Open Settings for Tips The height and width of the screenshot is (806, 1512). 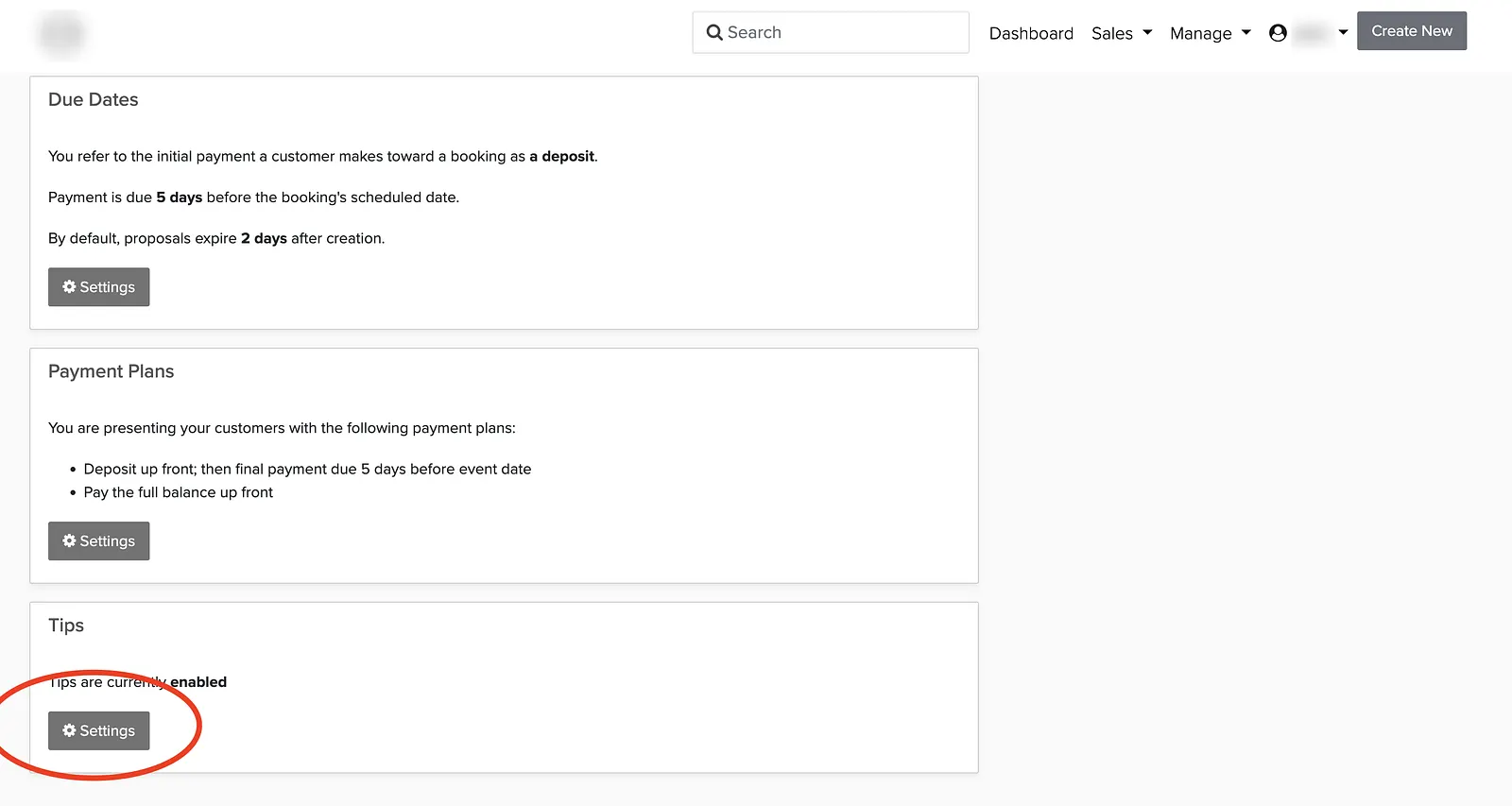[x=99, y=731]
